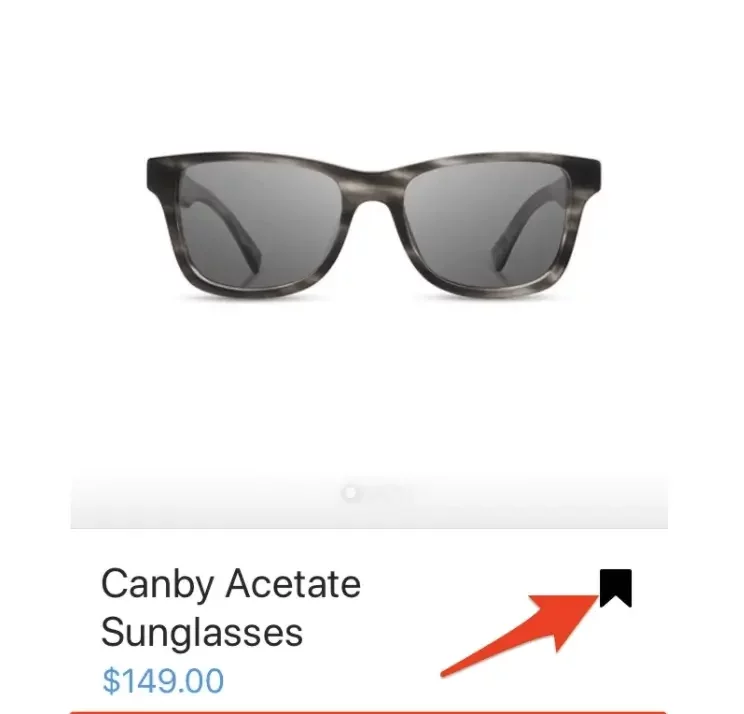Tap the right temple corner of the frame
Image resolution: width=744 pixels, height=714 pixels.
(x=587, y=178)
